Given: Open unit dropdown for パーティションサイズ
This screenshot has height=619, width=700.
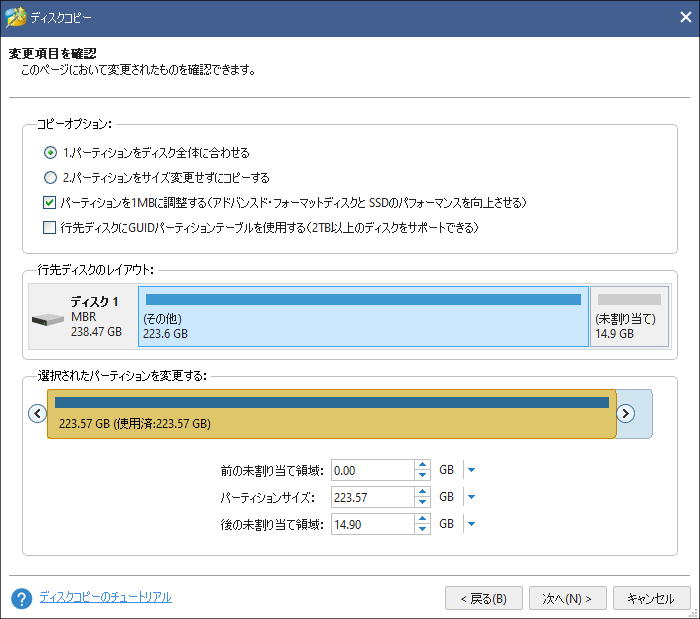Looking at the screenshot, I should pos(471,497).
